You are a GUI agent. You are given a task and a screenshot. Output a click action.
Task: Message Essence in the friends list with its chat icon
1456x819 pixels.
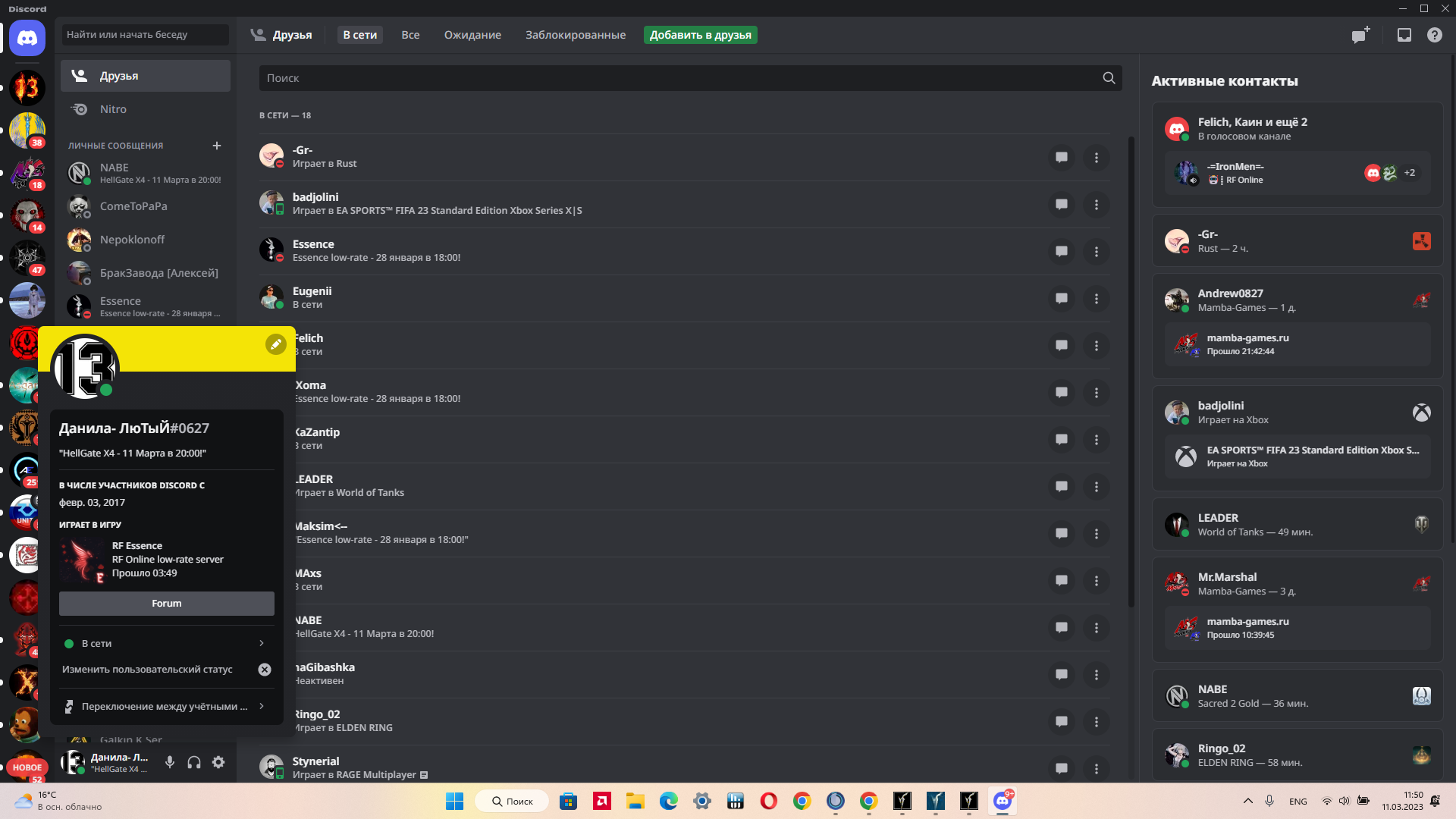point(1062,252)
